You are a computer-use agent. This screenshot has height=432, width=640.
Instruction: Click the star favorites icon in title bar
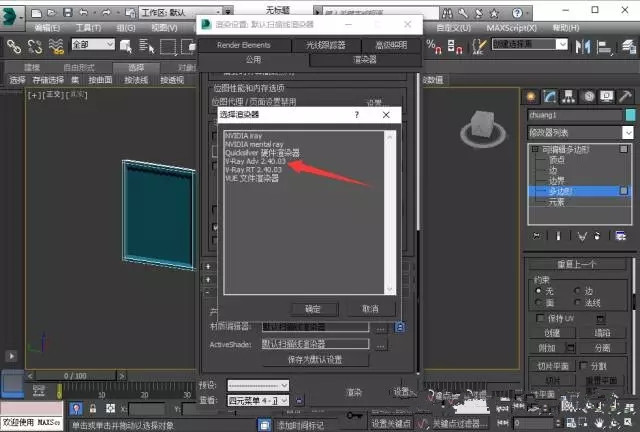[494, 13]
